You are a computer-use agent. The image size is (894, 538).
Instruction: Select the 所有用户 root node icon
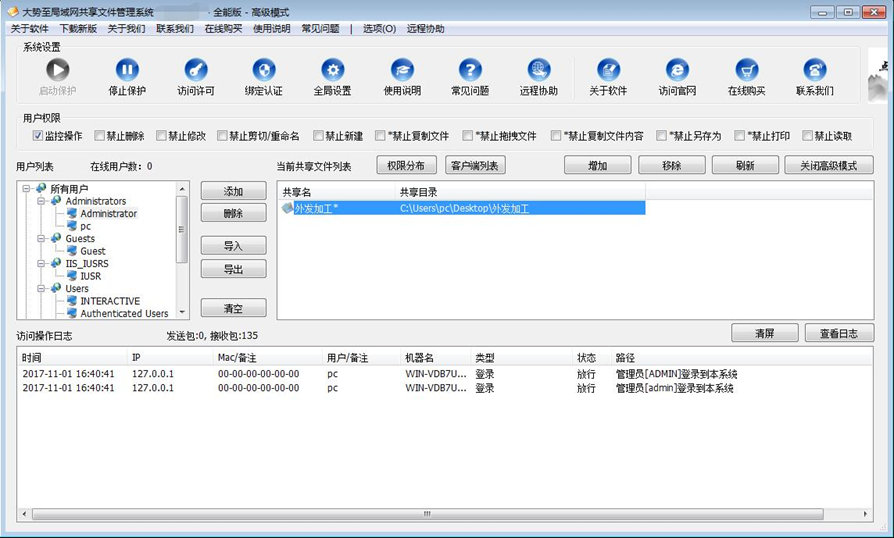(41, 189)
